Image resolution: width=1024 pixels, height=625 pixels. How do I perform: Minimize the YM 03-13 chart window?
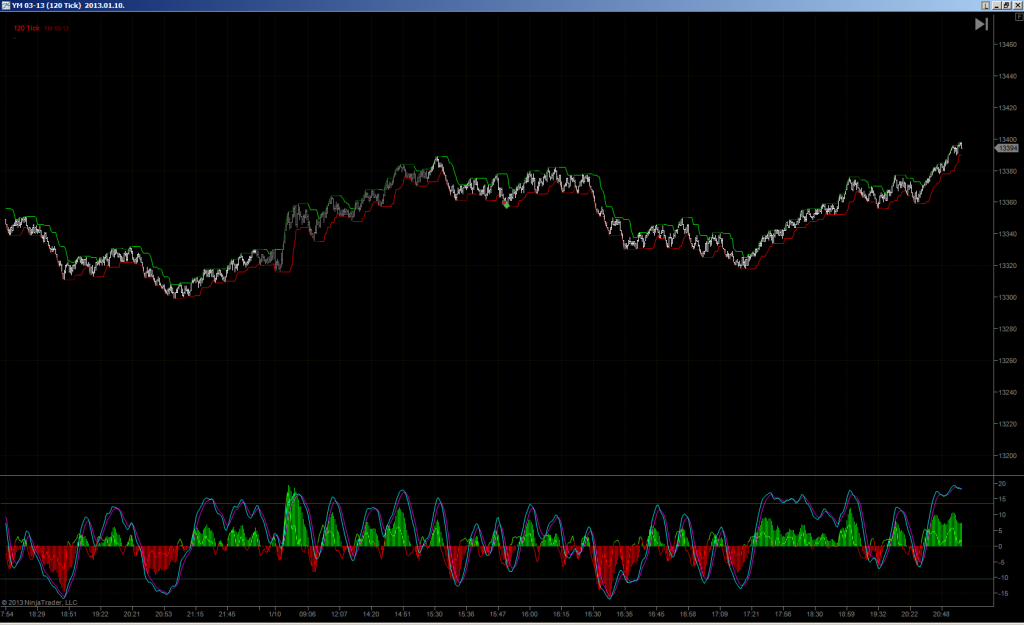[997, 5]
